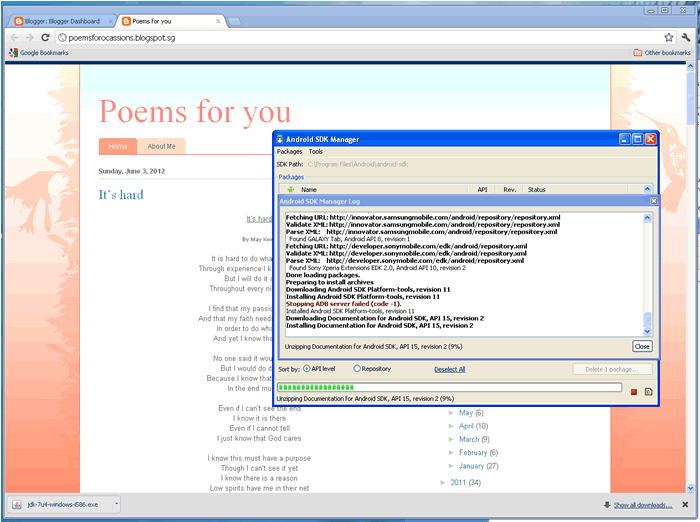The width and height of the screenshot is (700, 522).
Task: Open the jdk download item dropdown arrow
Action: pyautogui.click(x=117, y=505)
